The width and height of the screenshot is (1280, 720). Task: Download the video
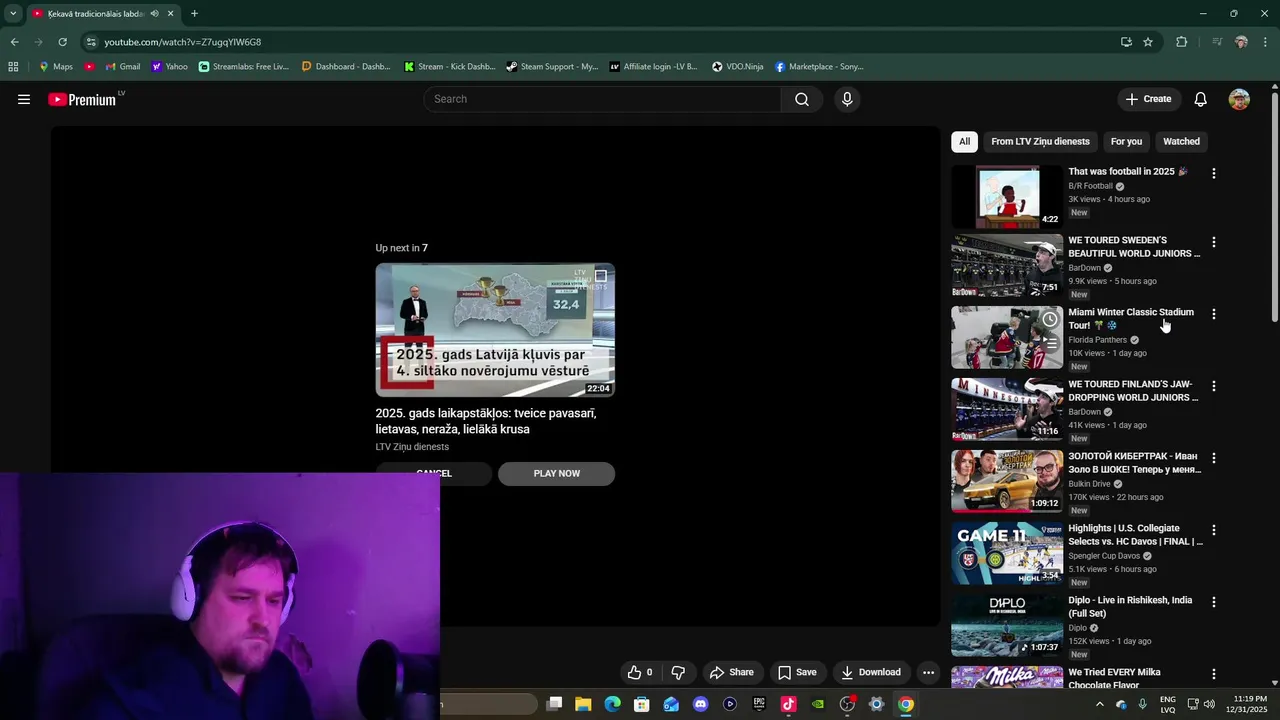click(871, 672)
